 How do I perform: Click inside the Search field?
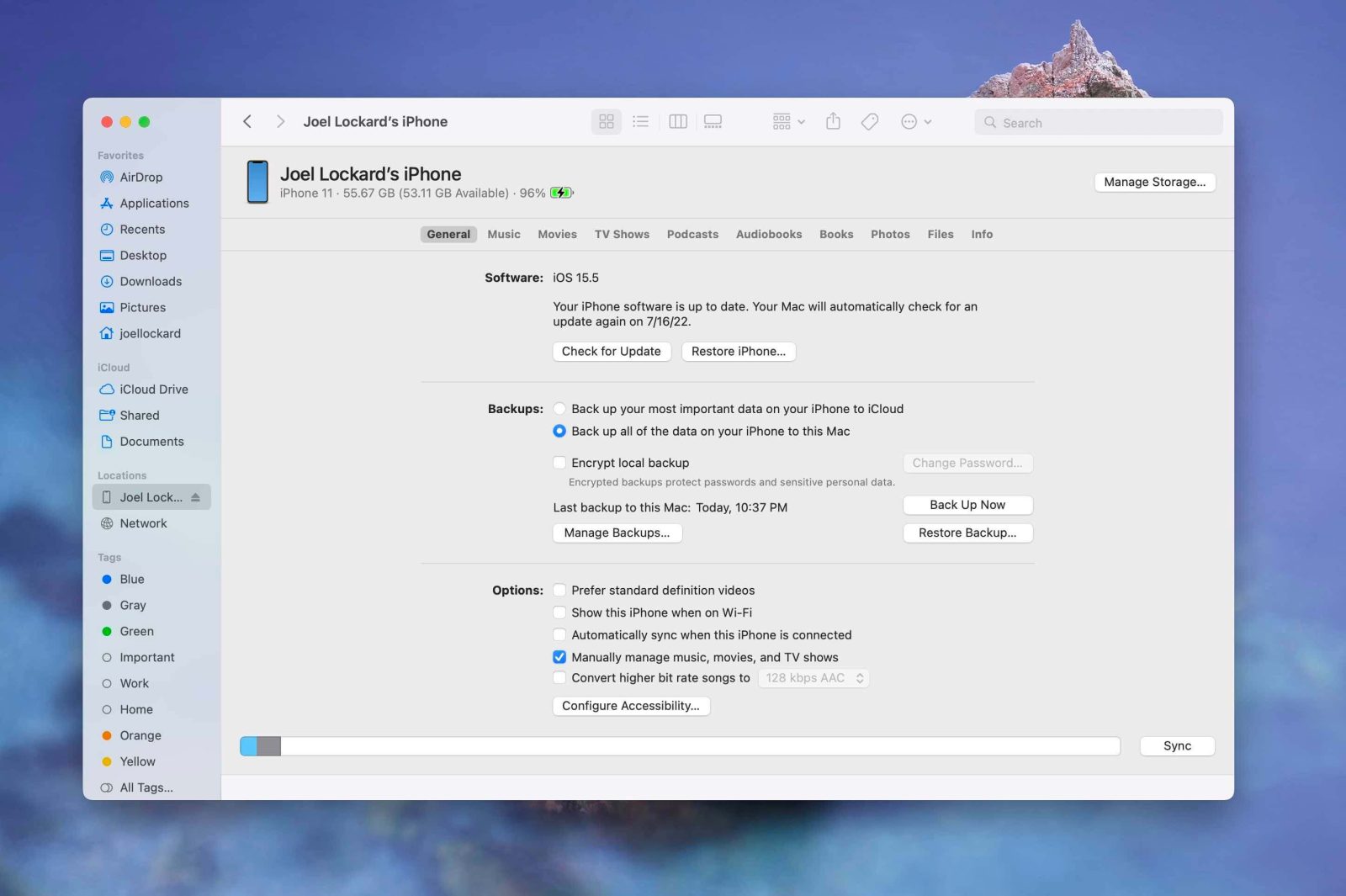tap(1098, 122)
